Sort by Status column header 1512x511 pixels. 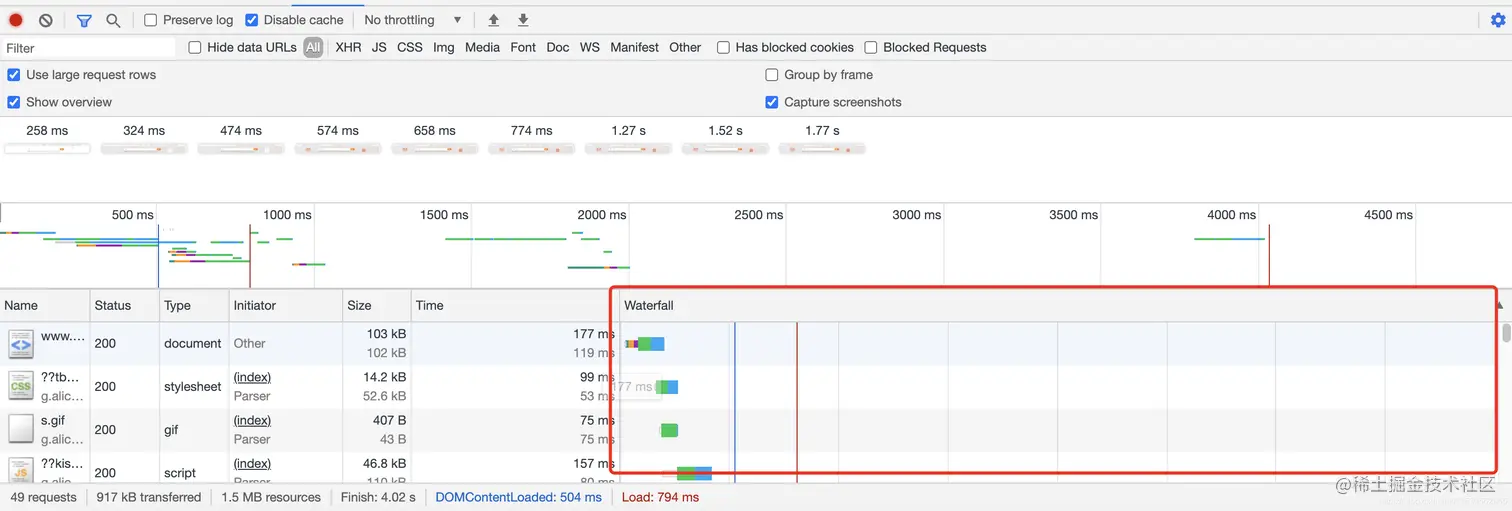click(125, 305)
